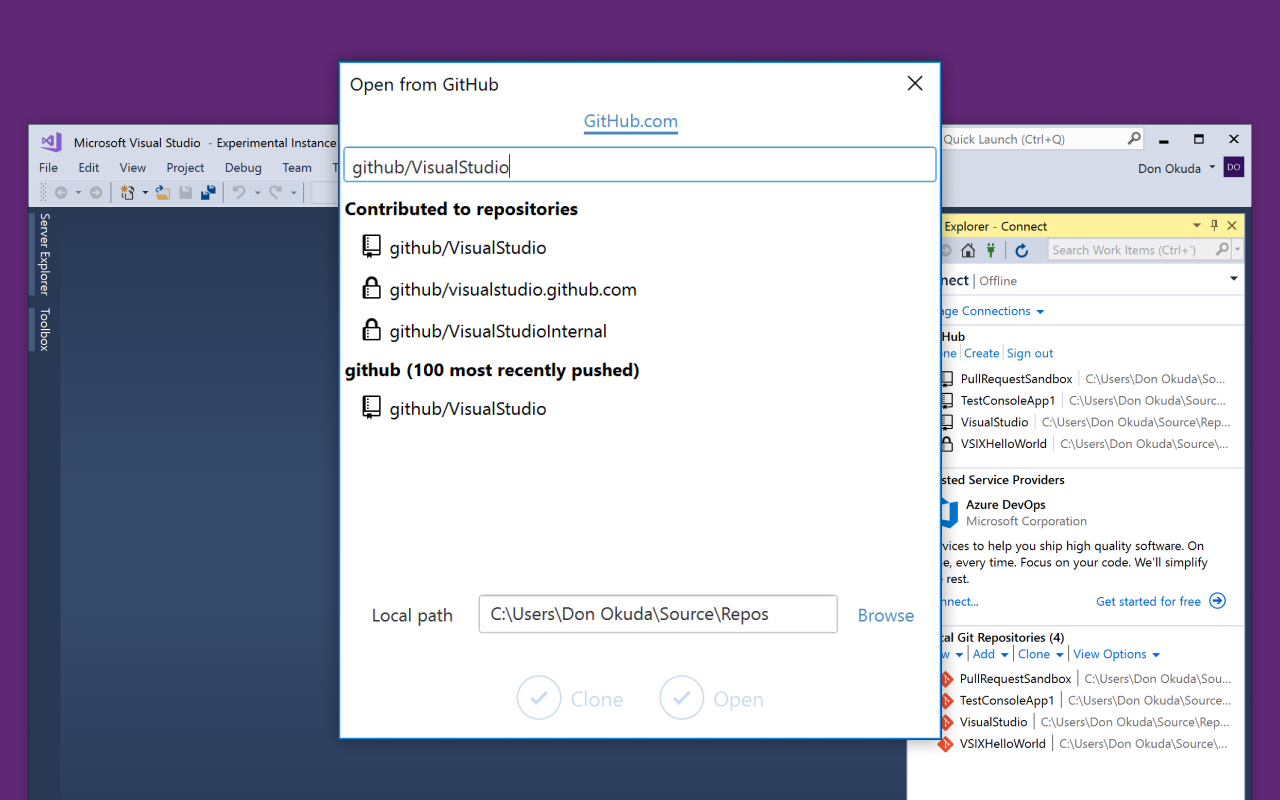Click VSIXHelloWorld lock icon in GitHub section

tap(947, 444)
